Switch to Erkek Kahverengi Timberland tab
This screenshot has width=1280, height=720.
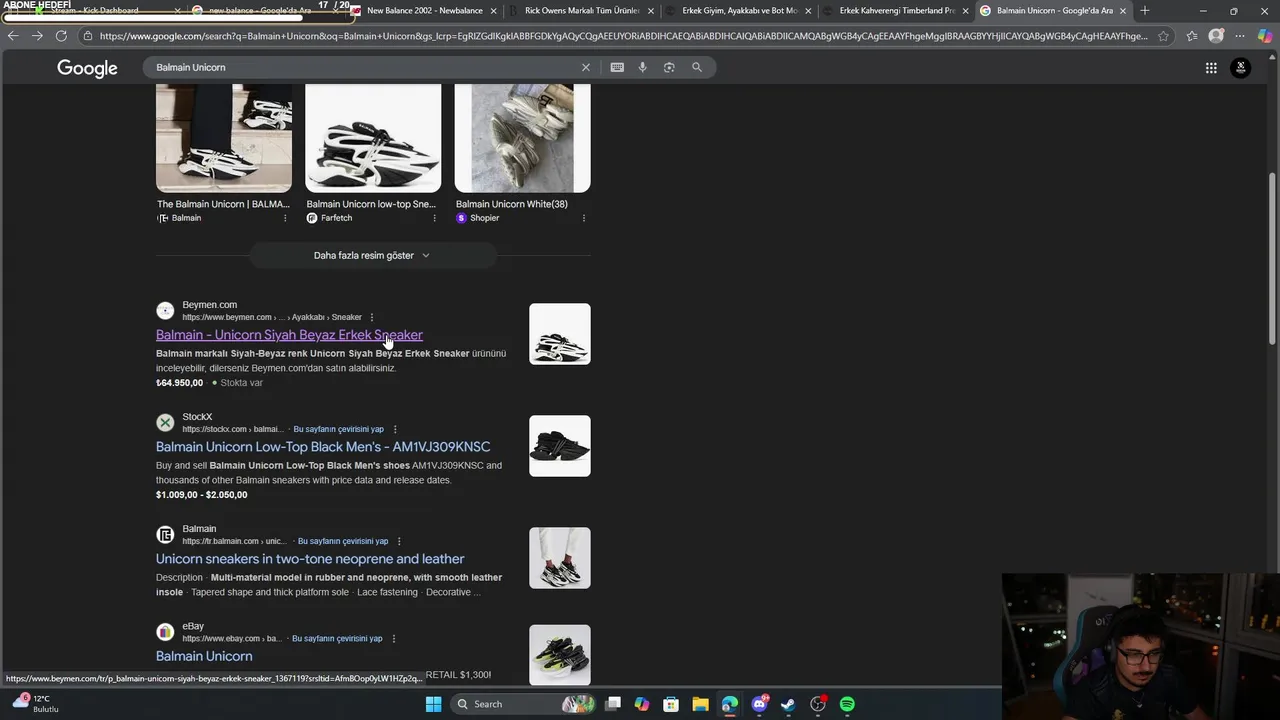pyautogui.click(x=897, y=11)
